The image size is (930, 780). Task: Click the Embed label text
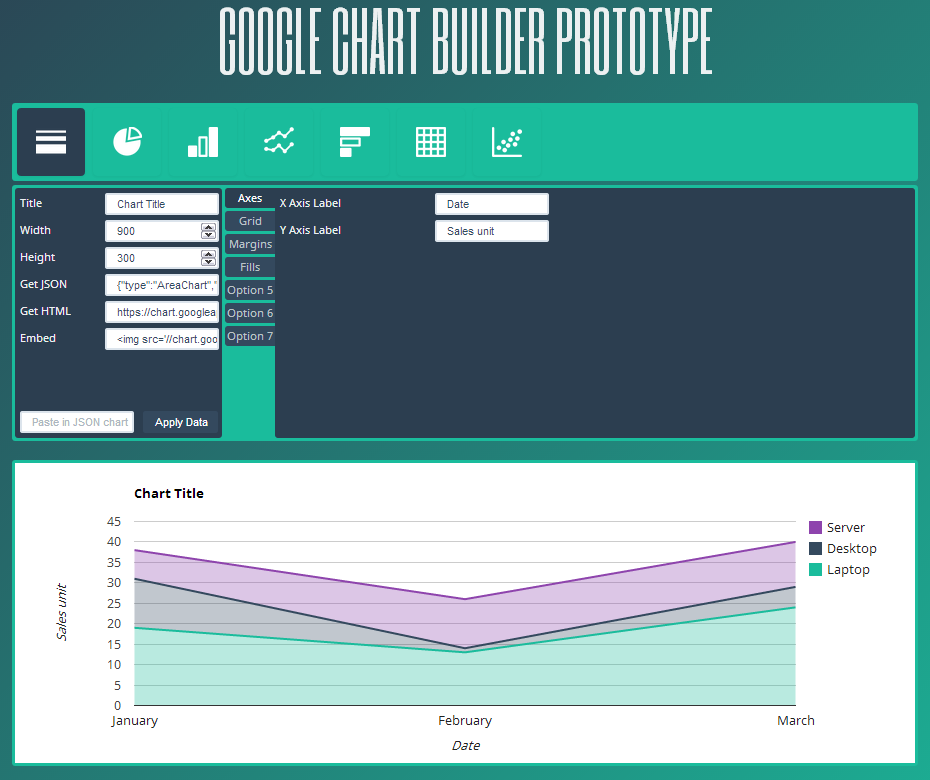tap(38, 338)
